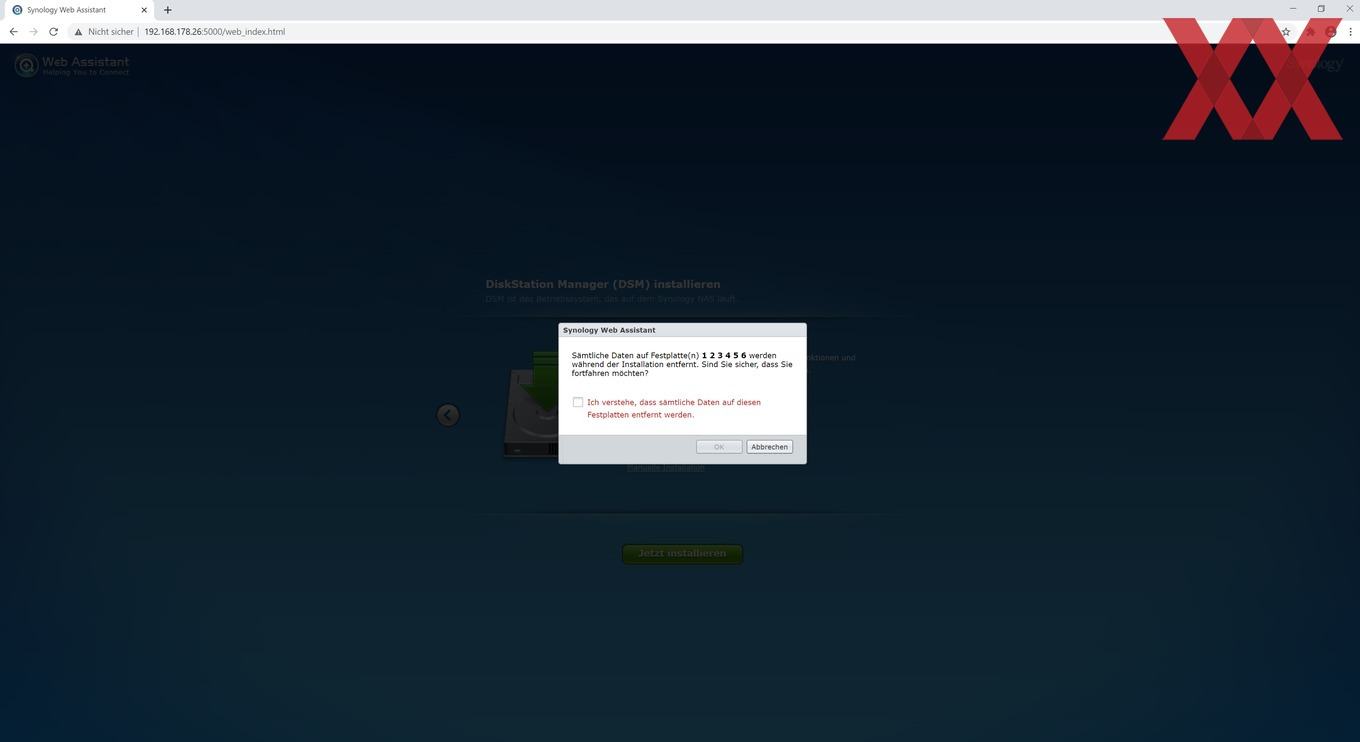This screenshot has height=742, width=1360.
Task: Go back with the browser back arrow
Action: [x=13, y=32]
